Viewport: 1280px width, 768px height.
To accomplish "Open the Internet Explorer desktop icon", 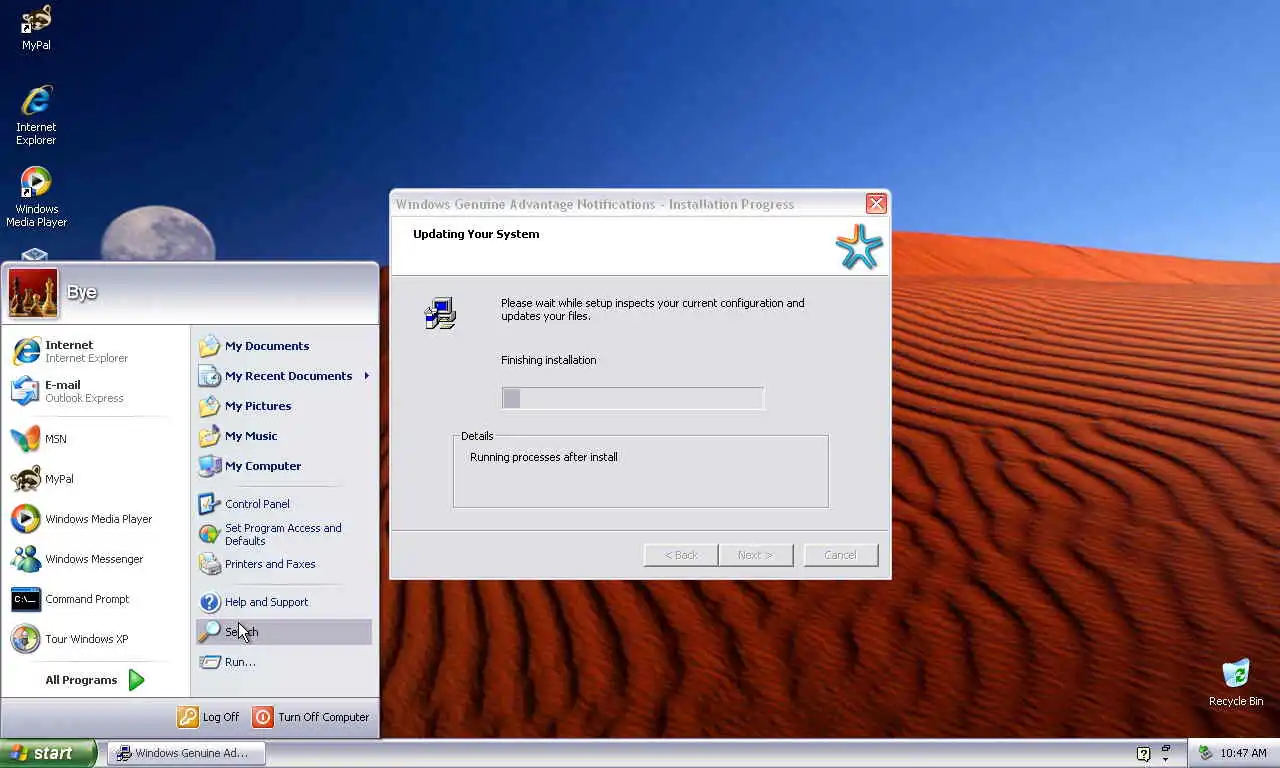I will (36, 115).
